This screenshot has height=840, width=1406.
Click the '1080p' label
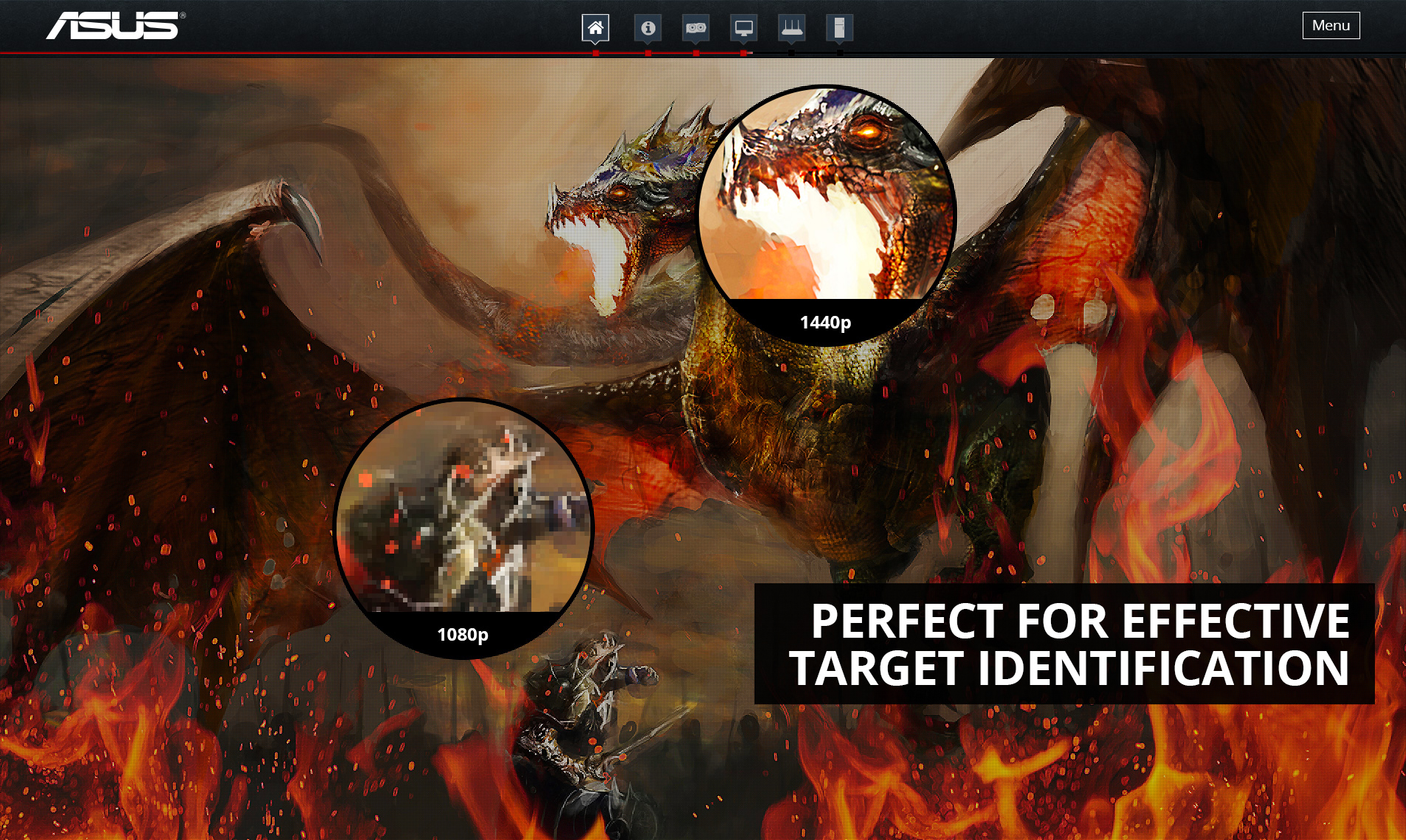click(x=463, y=635)
